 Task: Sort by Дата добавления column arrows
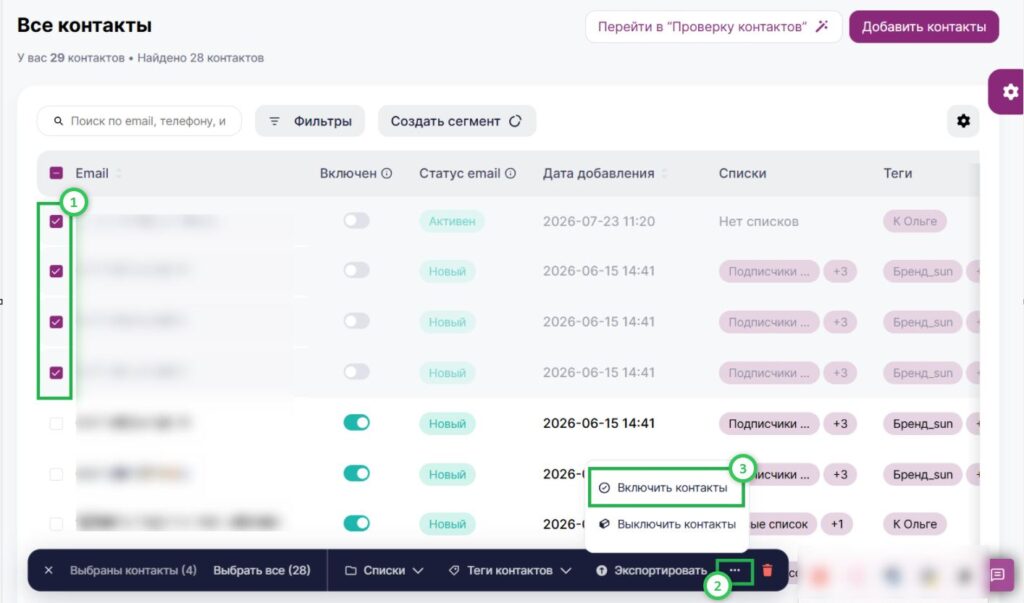(x=664, y=173)
